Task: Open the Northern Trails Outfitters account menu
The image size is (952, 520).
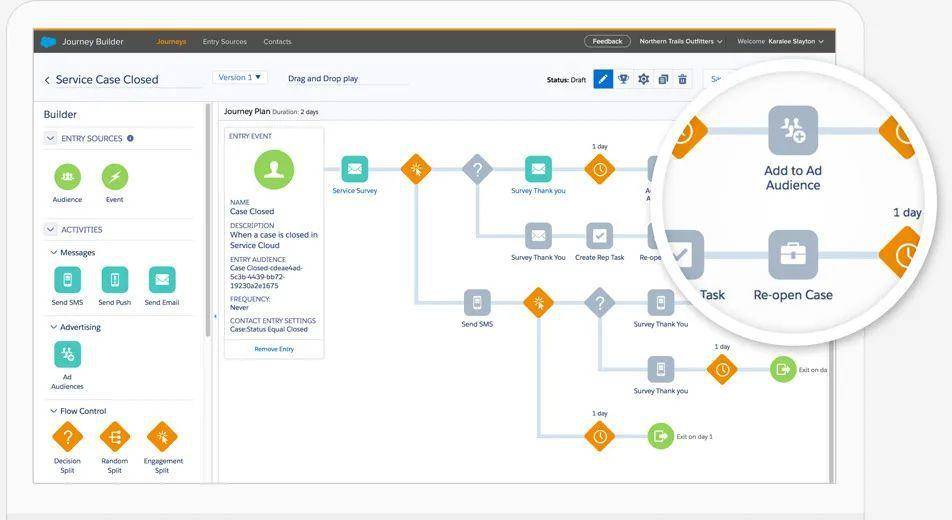Action: point(681,42)
